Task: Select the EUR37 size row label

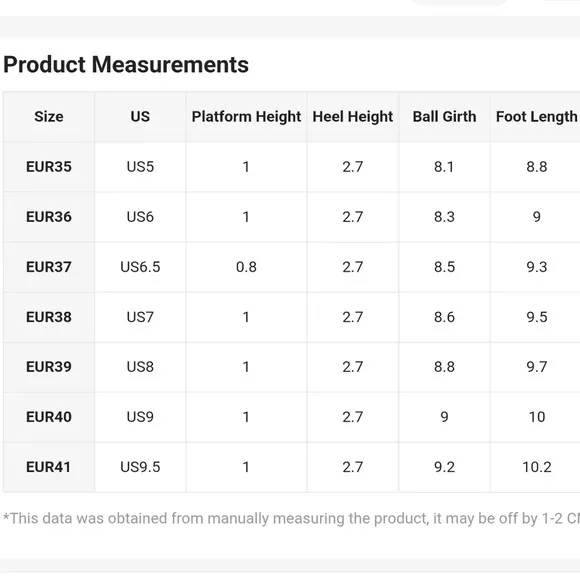Action: 49,267
